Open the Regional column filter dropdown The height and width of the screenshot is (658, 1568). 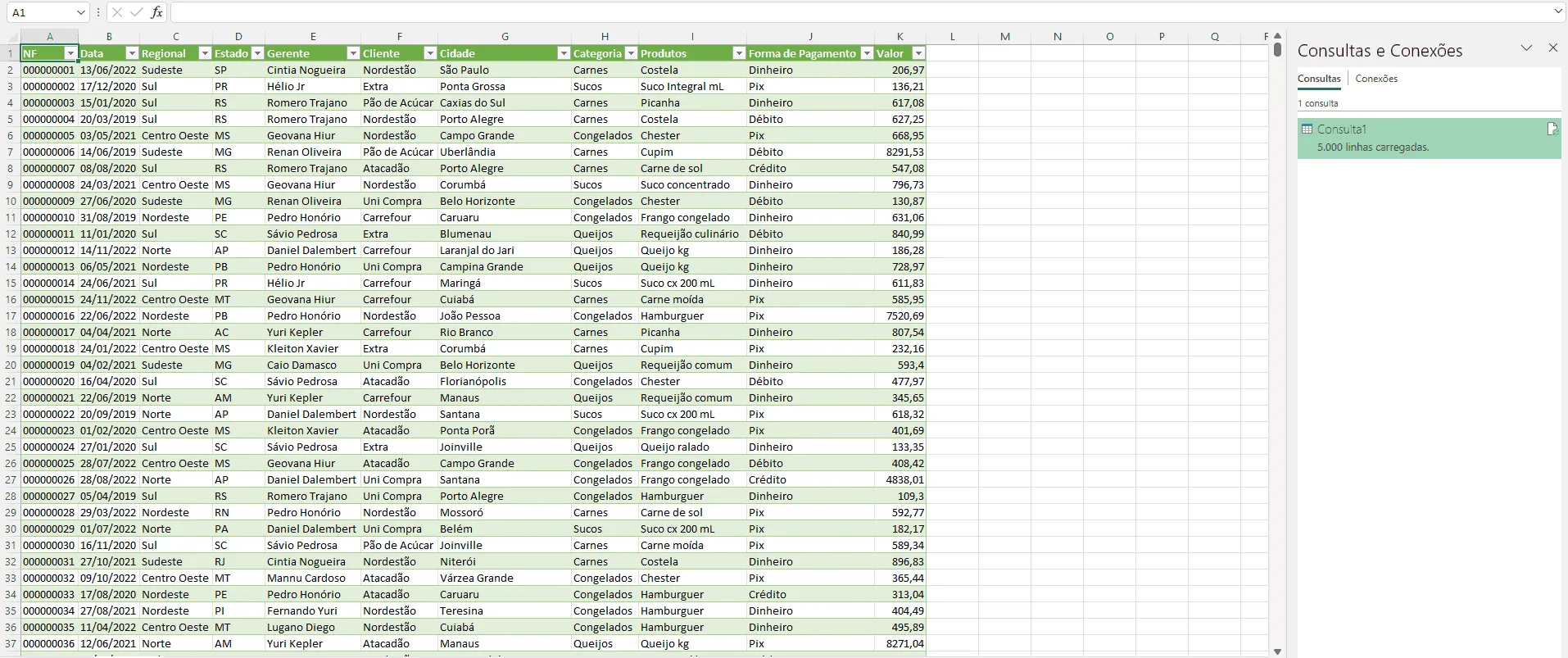point(205,53)
